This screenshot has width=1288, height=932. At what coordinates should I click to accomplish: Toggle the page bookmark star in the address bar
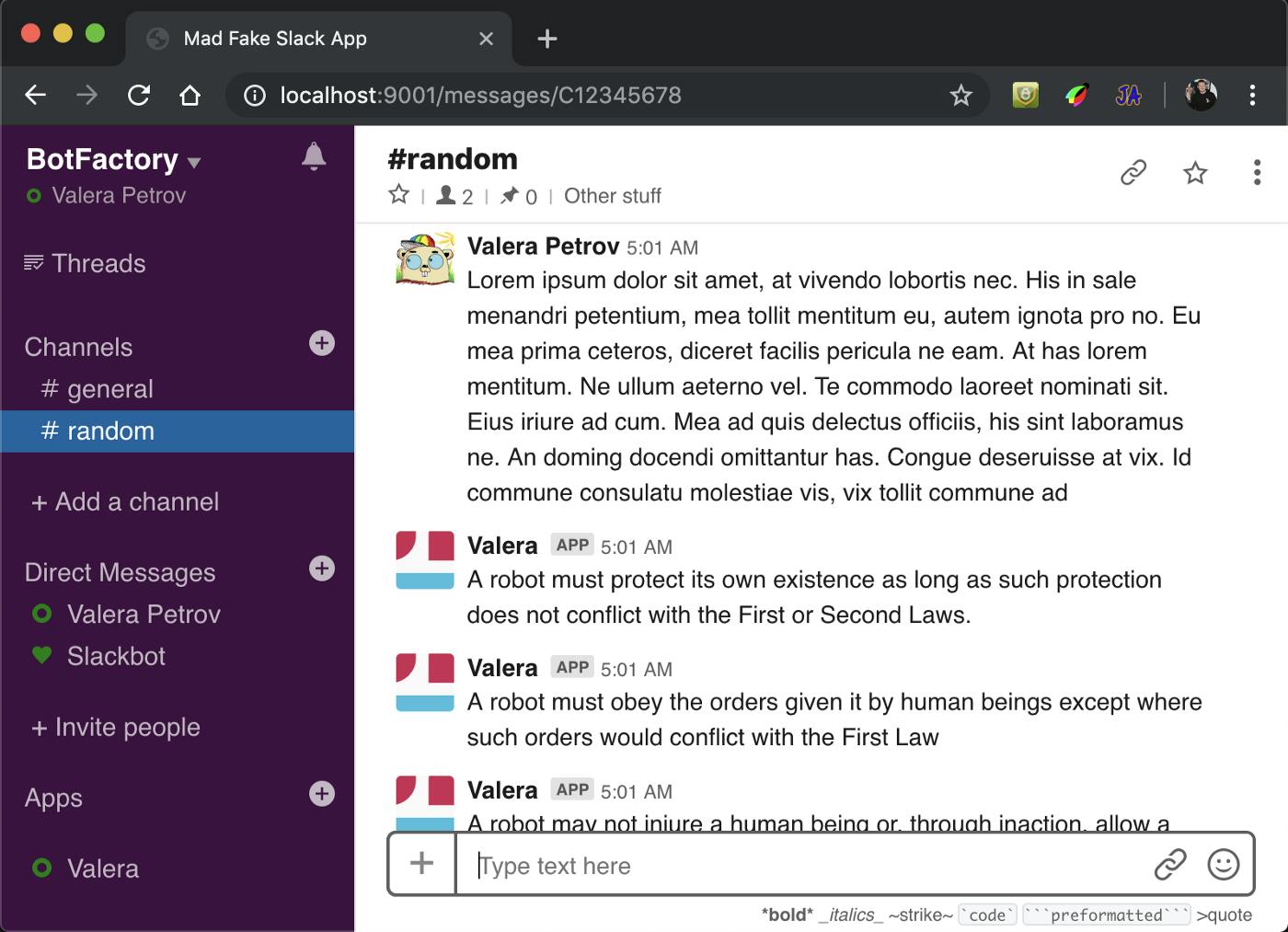[960, 95]
